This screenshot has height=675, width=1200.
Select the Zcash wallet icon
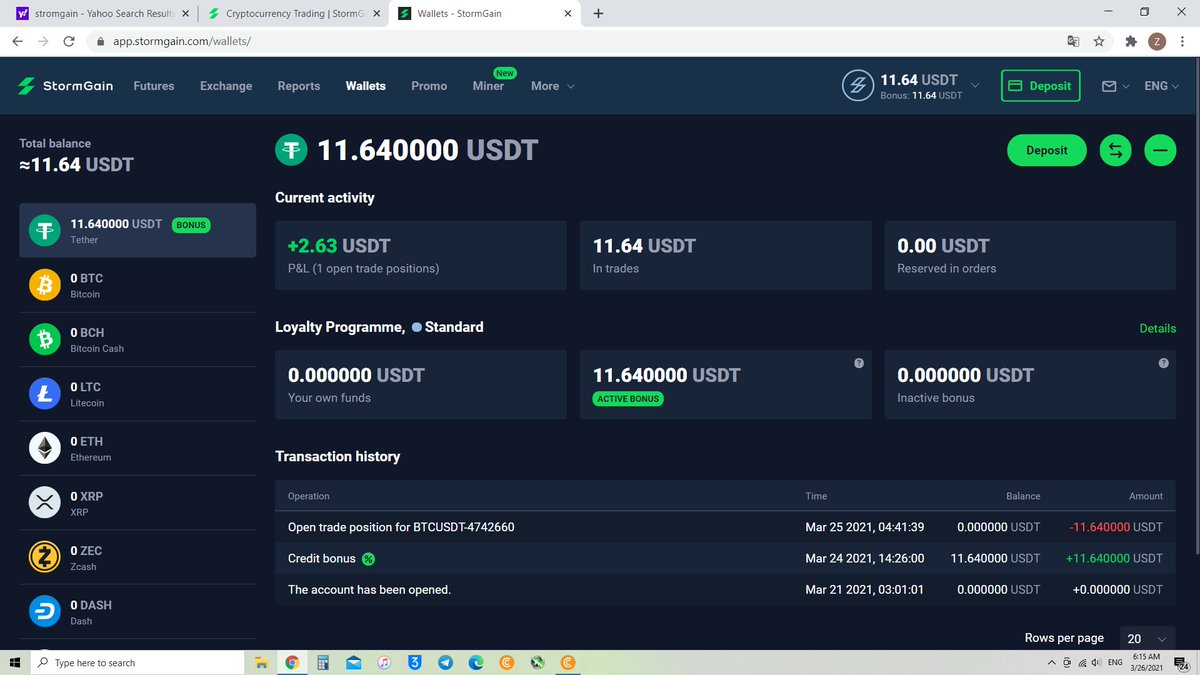pyautogui.click(x=44, y=557)
